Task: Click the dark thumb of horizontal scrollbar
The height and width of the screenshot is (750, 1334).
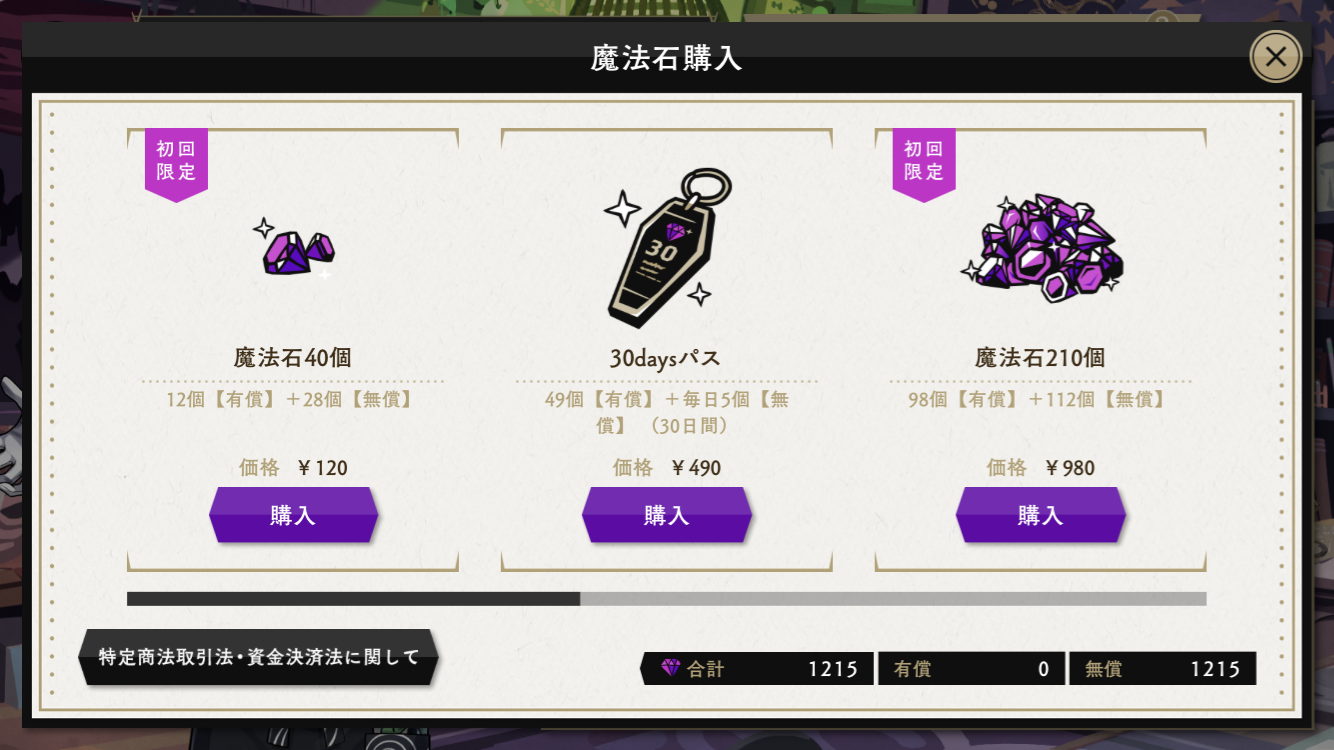Action: (x=353, y=599)
